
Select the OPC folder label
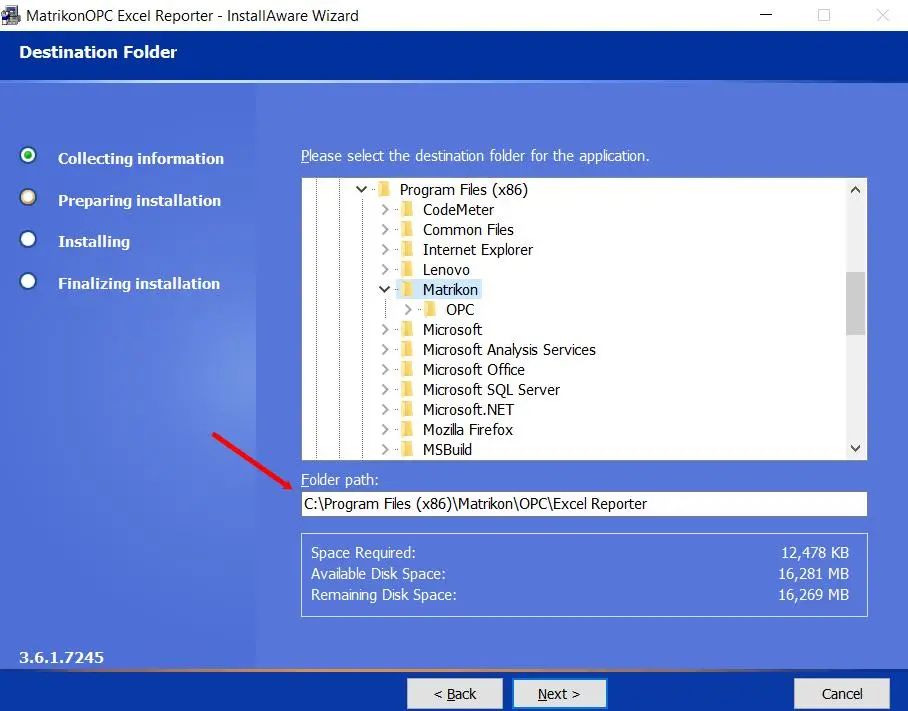coord(460,309)
